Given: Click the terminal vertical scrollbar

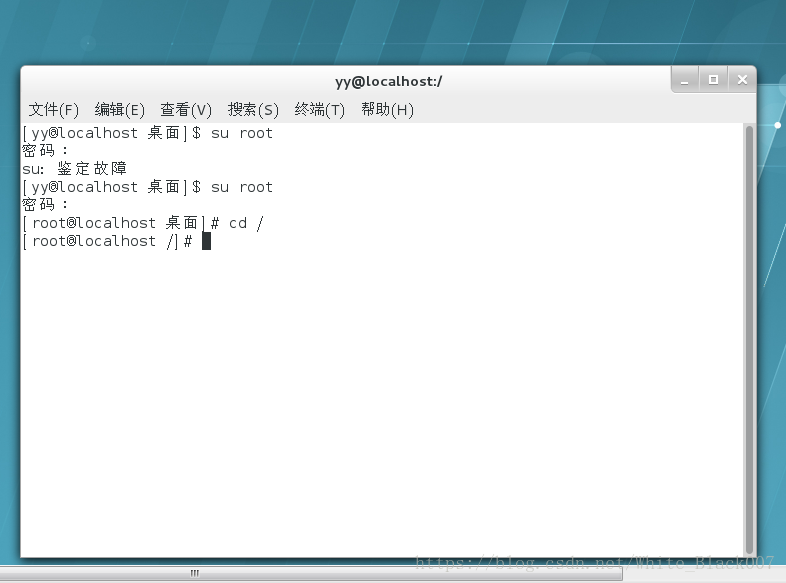Looking at the screenshot, I should 749,339.
